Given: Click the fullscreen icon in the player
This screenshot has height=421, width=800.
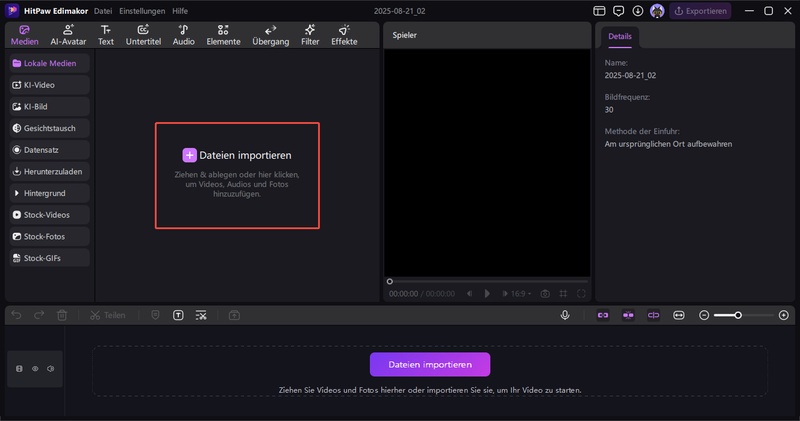Looking at the screenshot, I should coord(582,294).
